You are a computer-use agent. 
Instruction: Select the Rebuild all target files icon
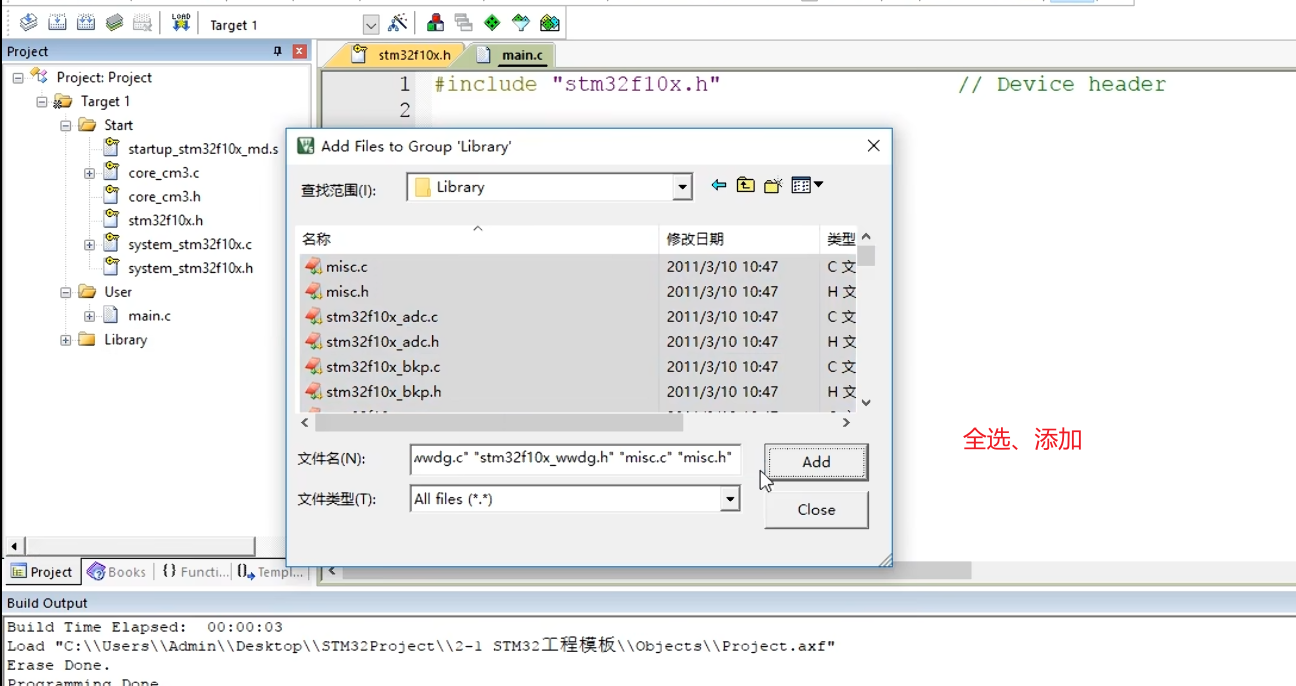86,21
